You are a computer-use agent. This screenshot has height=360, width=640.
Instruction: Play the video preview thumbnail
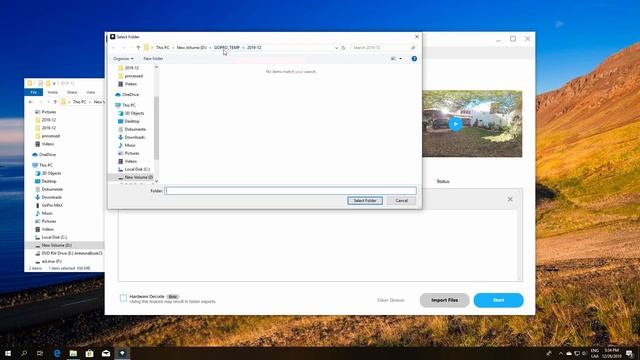(456, 124)
